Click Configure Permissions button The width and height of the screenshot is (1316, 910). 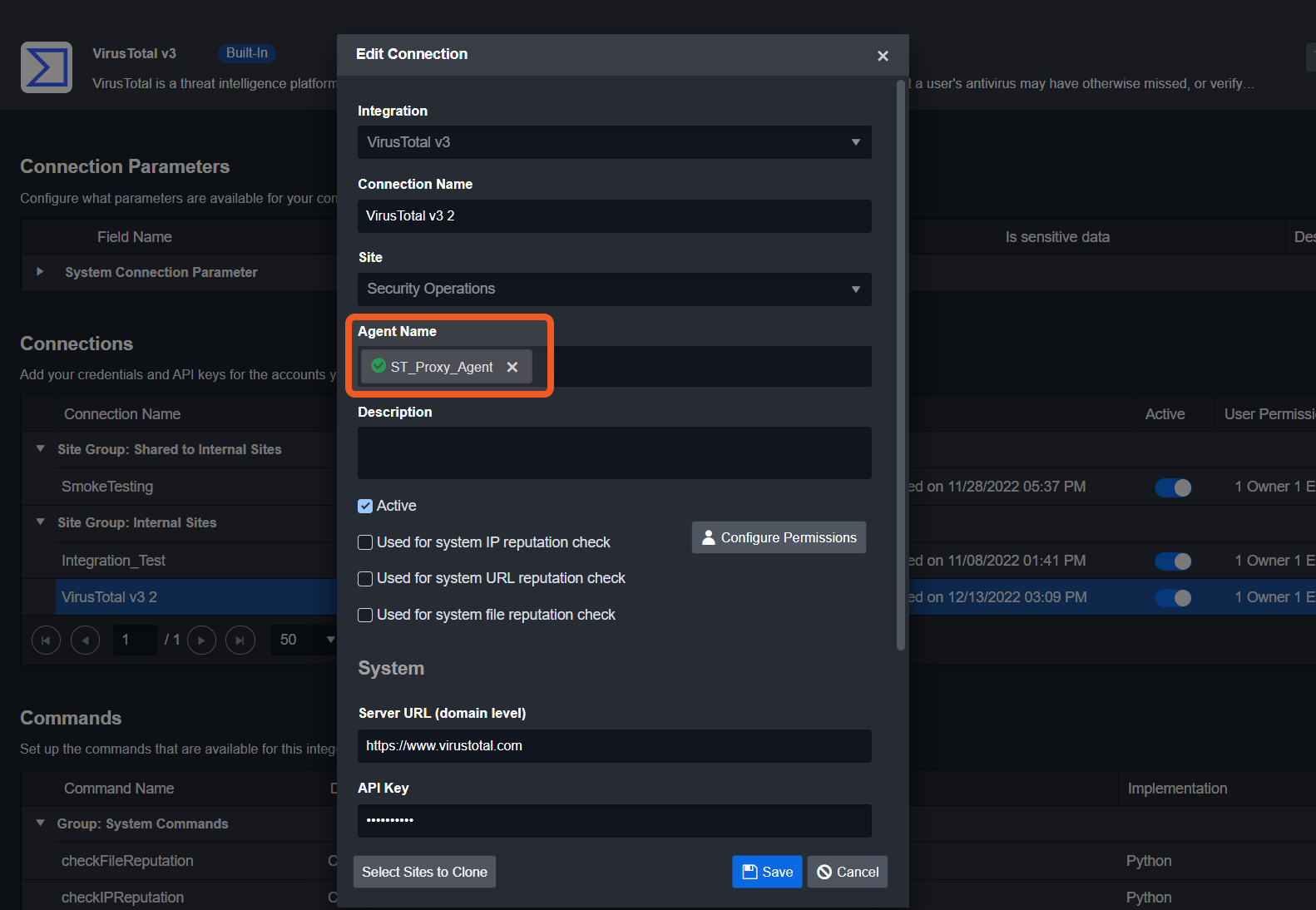click(779, 537)
